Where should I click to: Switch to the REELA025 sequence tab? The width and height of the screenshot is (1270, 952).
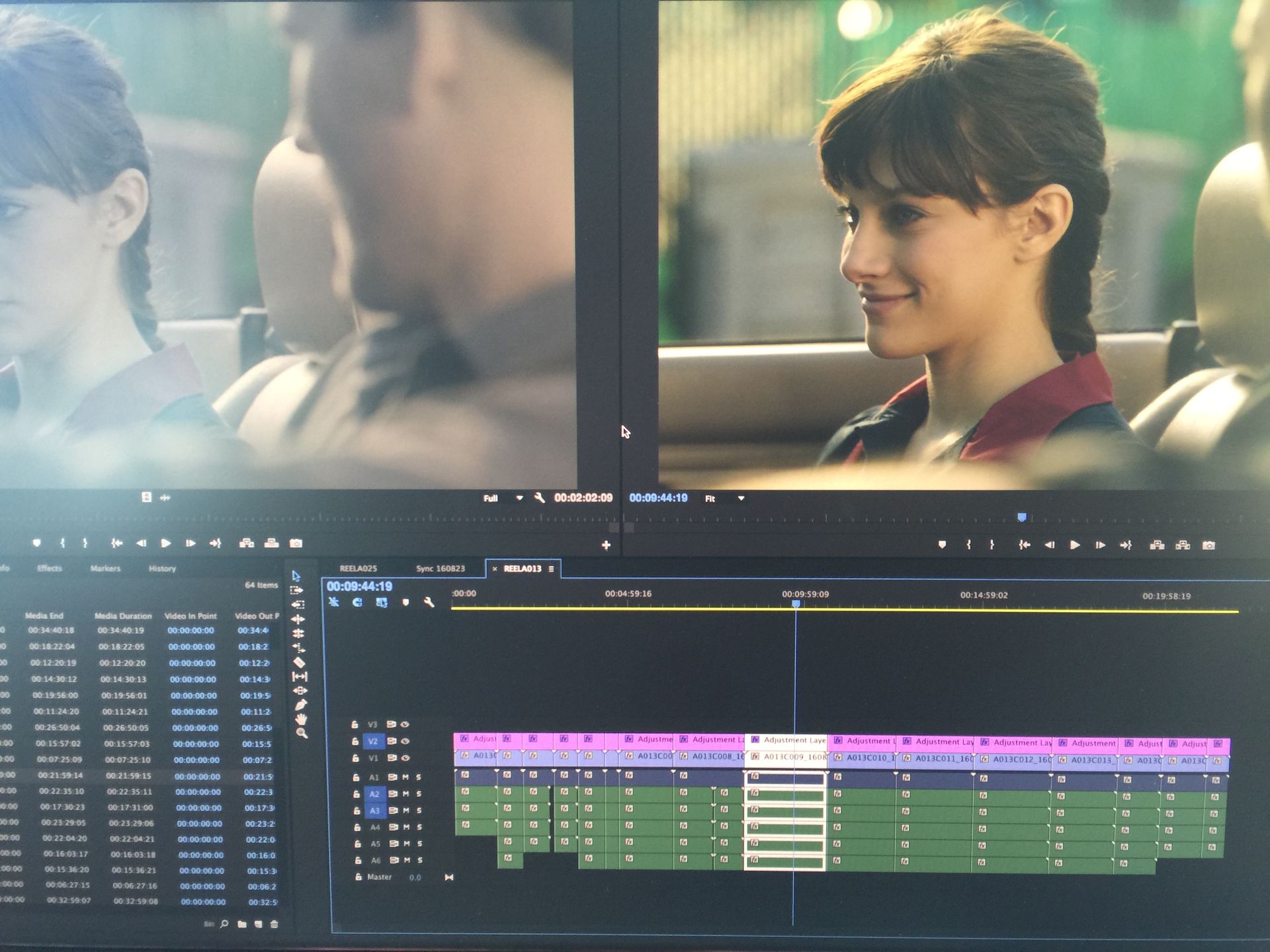coord(358,569)
